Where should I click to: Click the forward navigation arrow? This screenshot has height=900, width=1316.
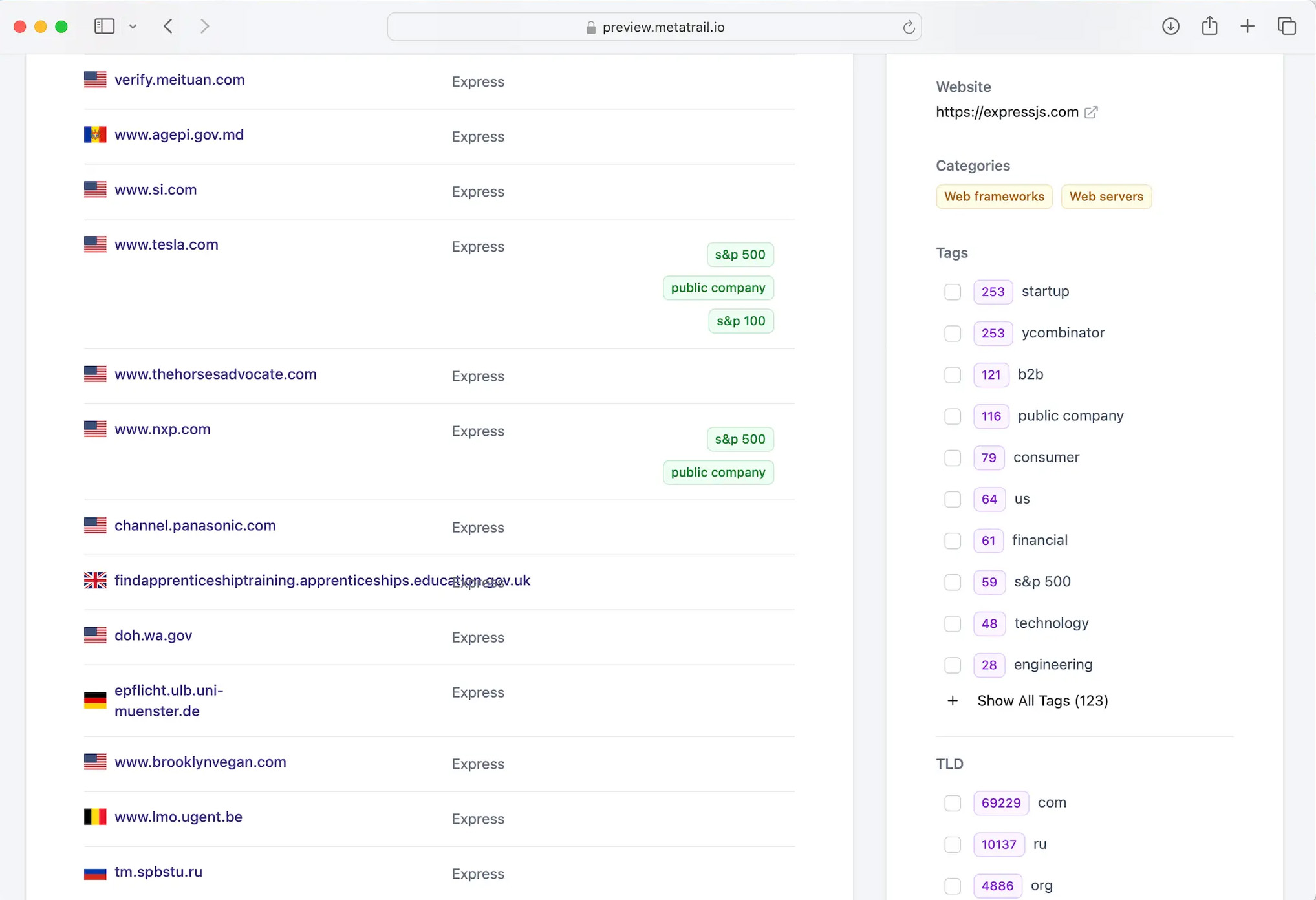[204, 27]
